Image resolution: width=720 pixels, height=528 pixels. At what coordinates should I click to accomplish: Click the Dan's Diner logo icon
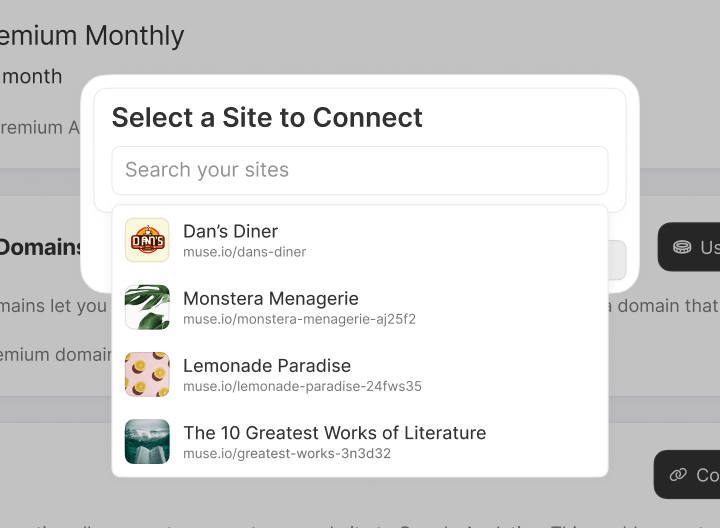click(147, 240)
